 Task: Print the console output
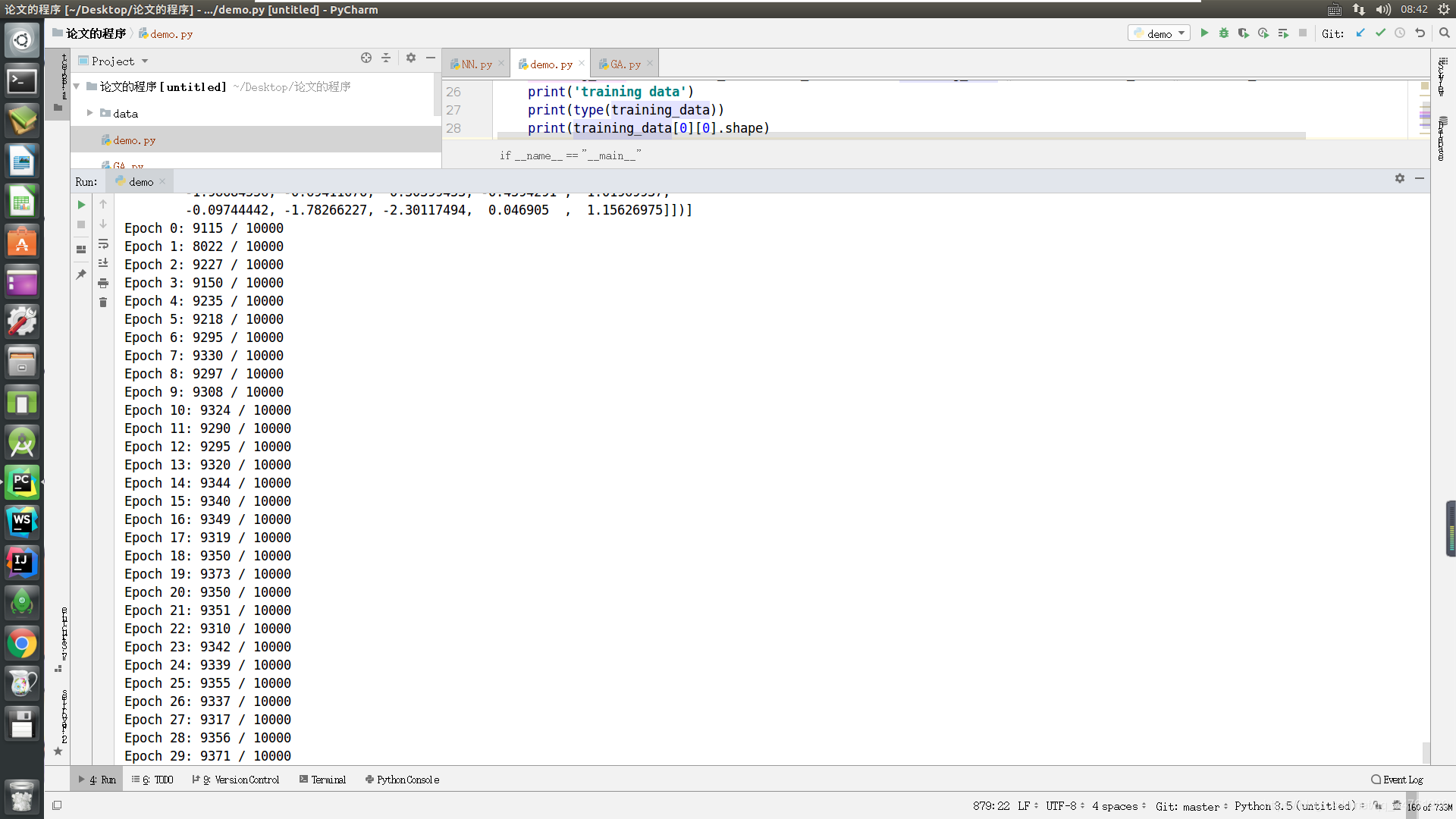tap(103, 283)
